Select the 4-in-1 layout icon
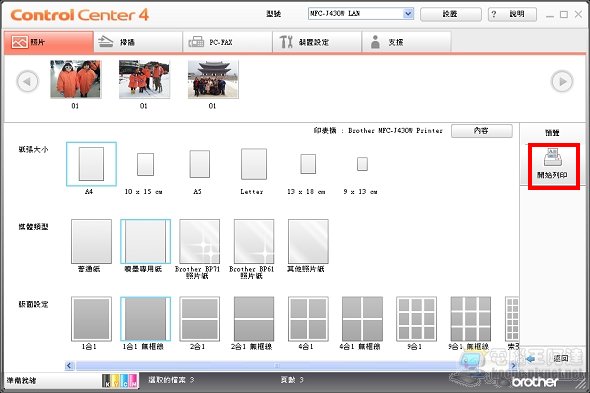590x393 pixels. tap(308, 318)
